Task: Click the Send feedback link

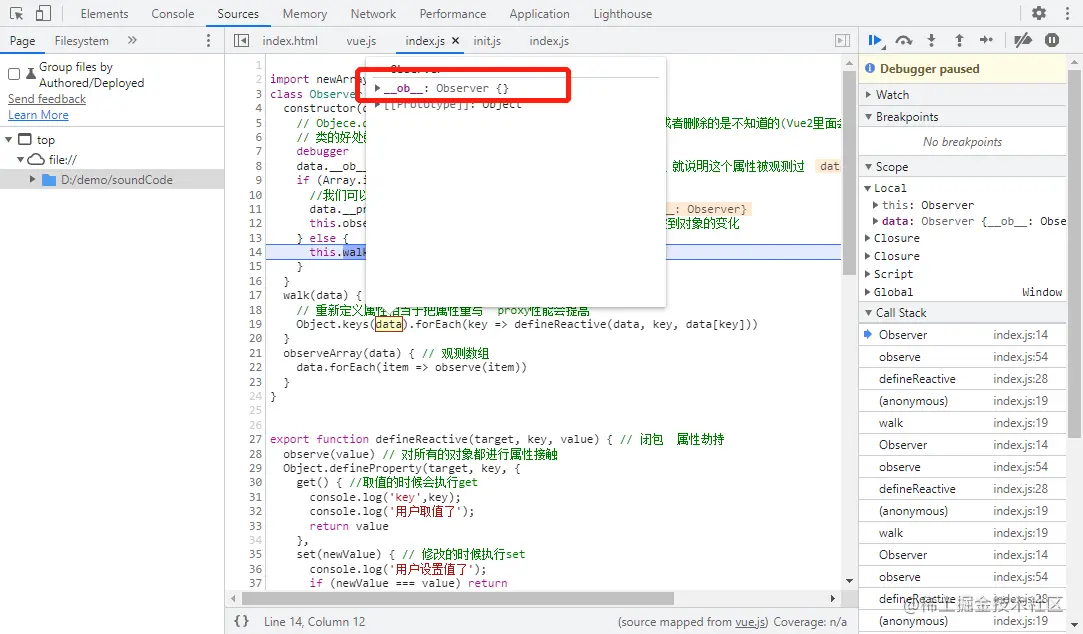Action: 47,99
